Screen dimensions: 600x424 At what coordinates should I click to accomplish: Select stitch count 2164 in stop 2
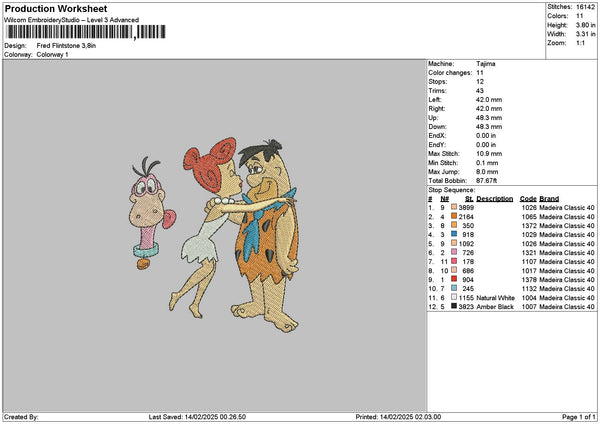tap(466, 217)
